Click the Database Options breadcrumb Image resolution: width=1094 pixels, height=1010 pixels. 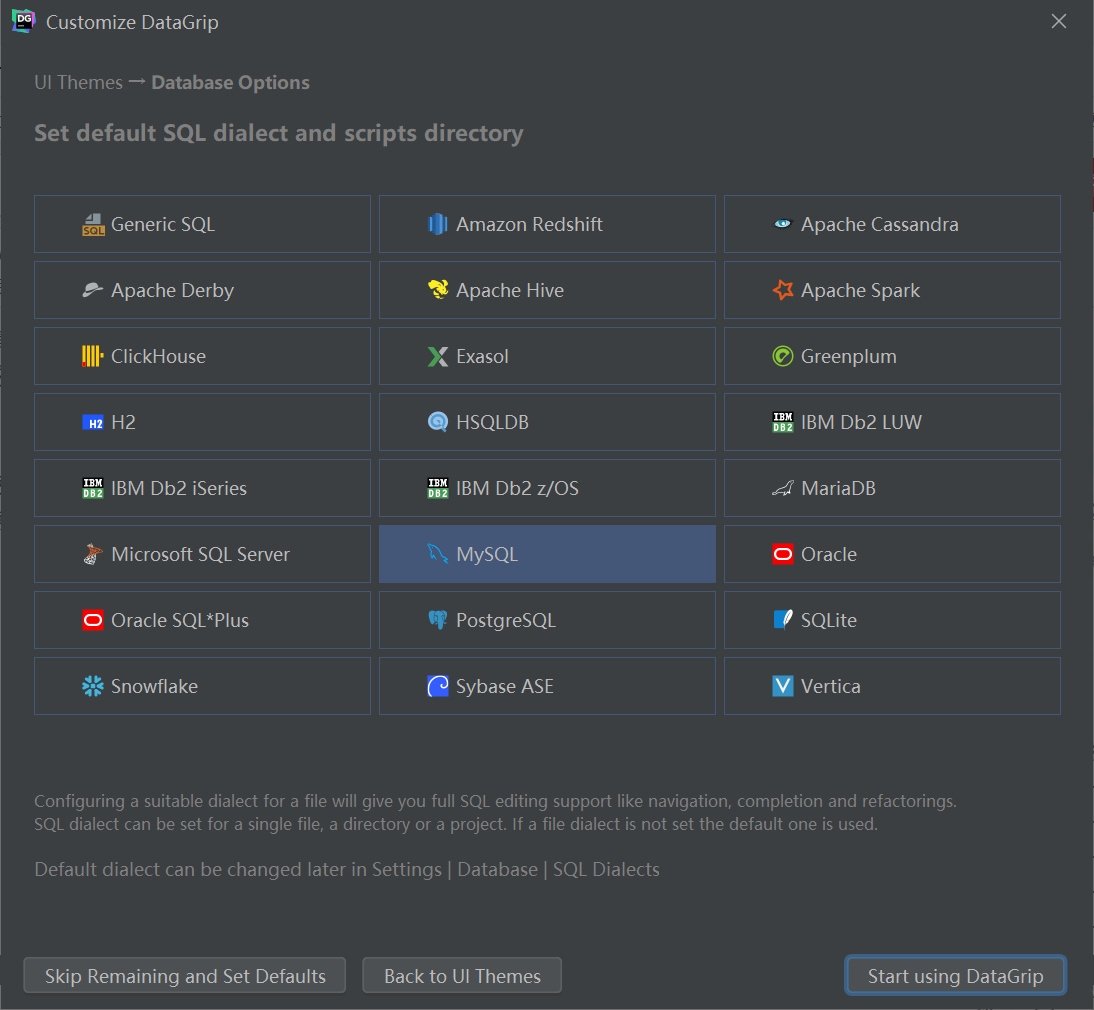[230, 82]
